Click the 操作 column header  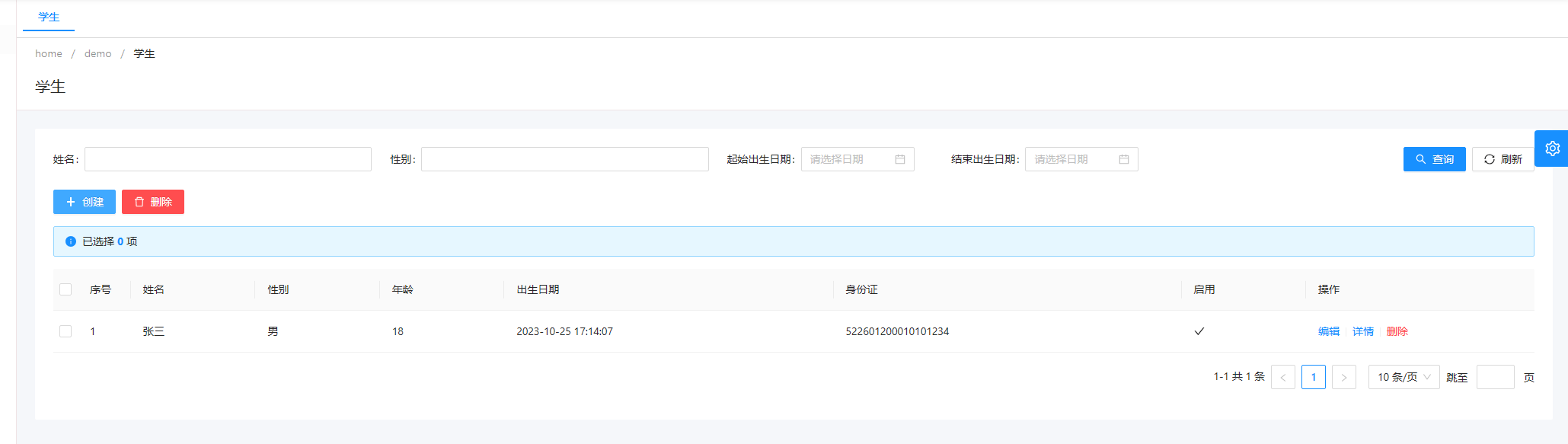tap(1329, 289)
